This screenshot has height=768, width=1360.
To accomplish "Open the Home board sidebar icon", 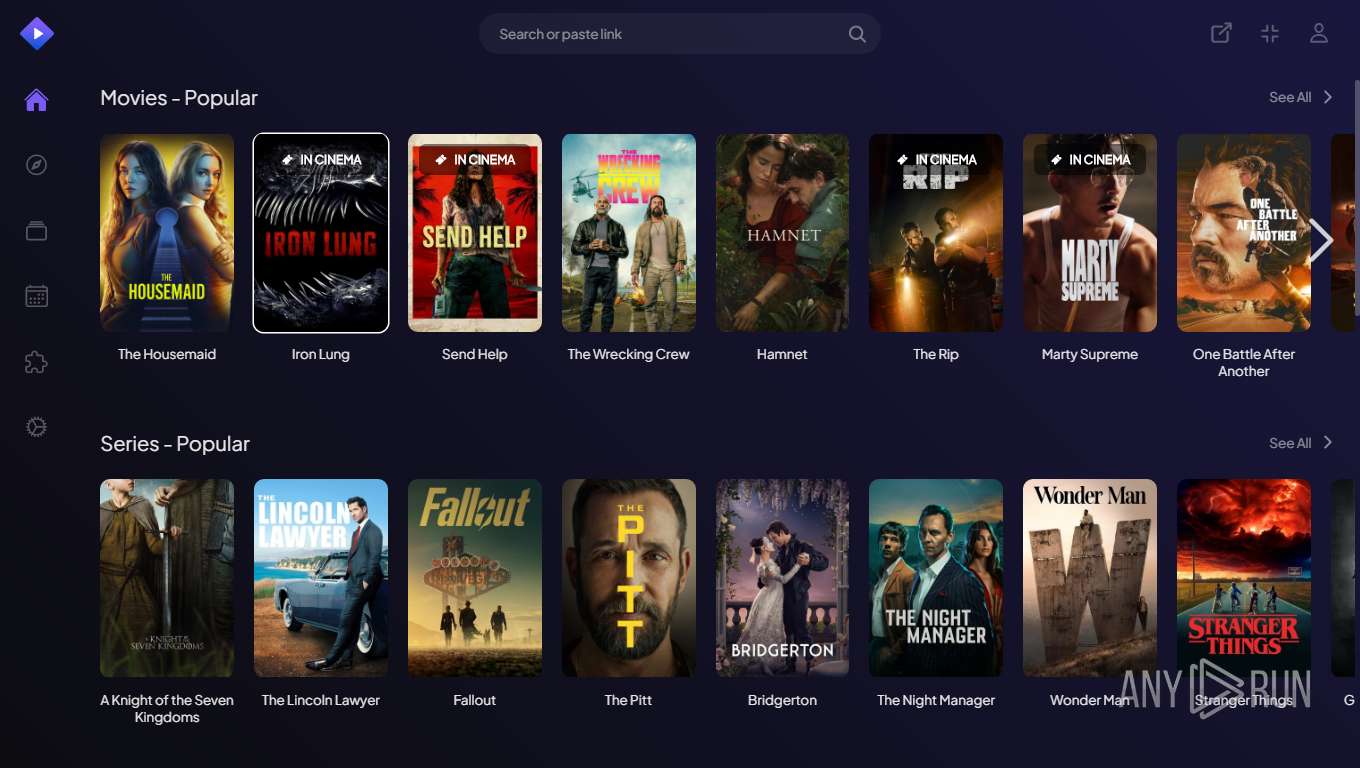I will click(x=37, y=100).
